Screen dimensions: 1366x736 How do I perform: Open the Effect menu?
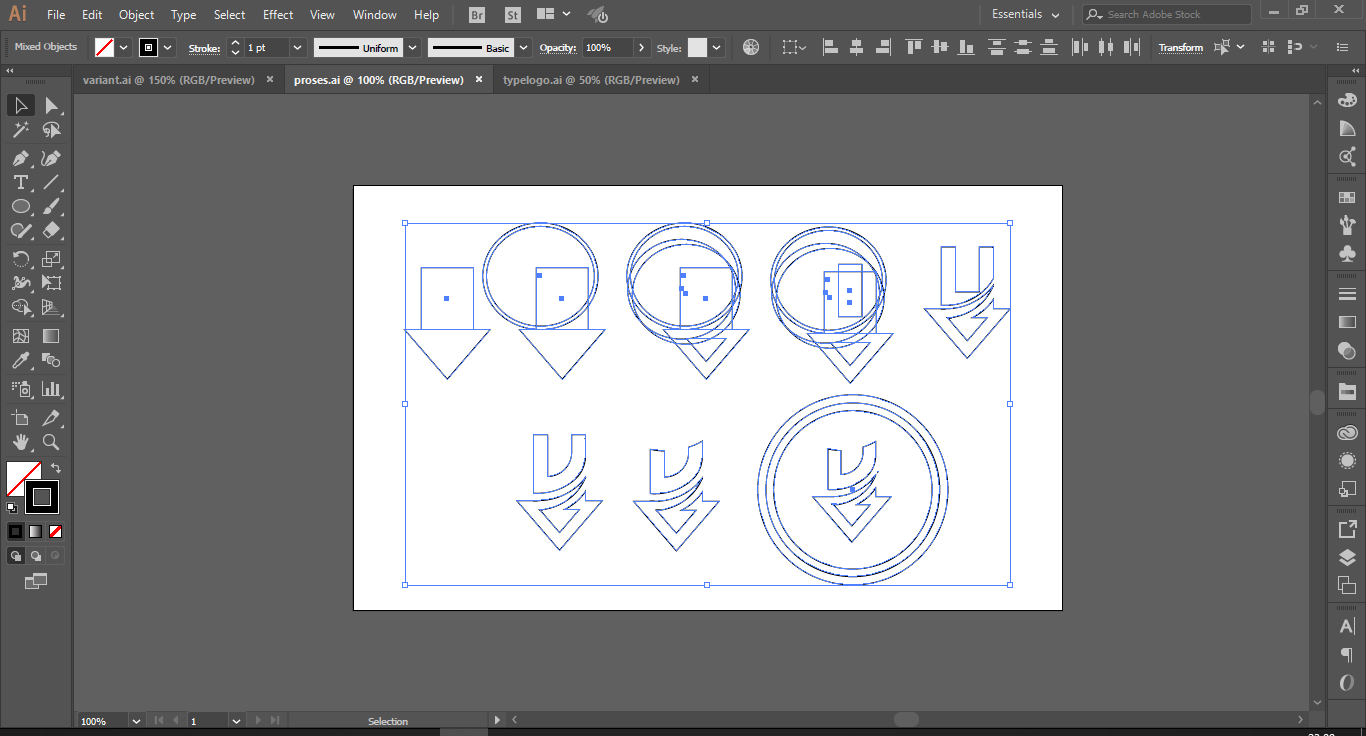click(x=278, y=15)
